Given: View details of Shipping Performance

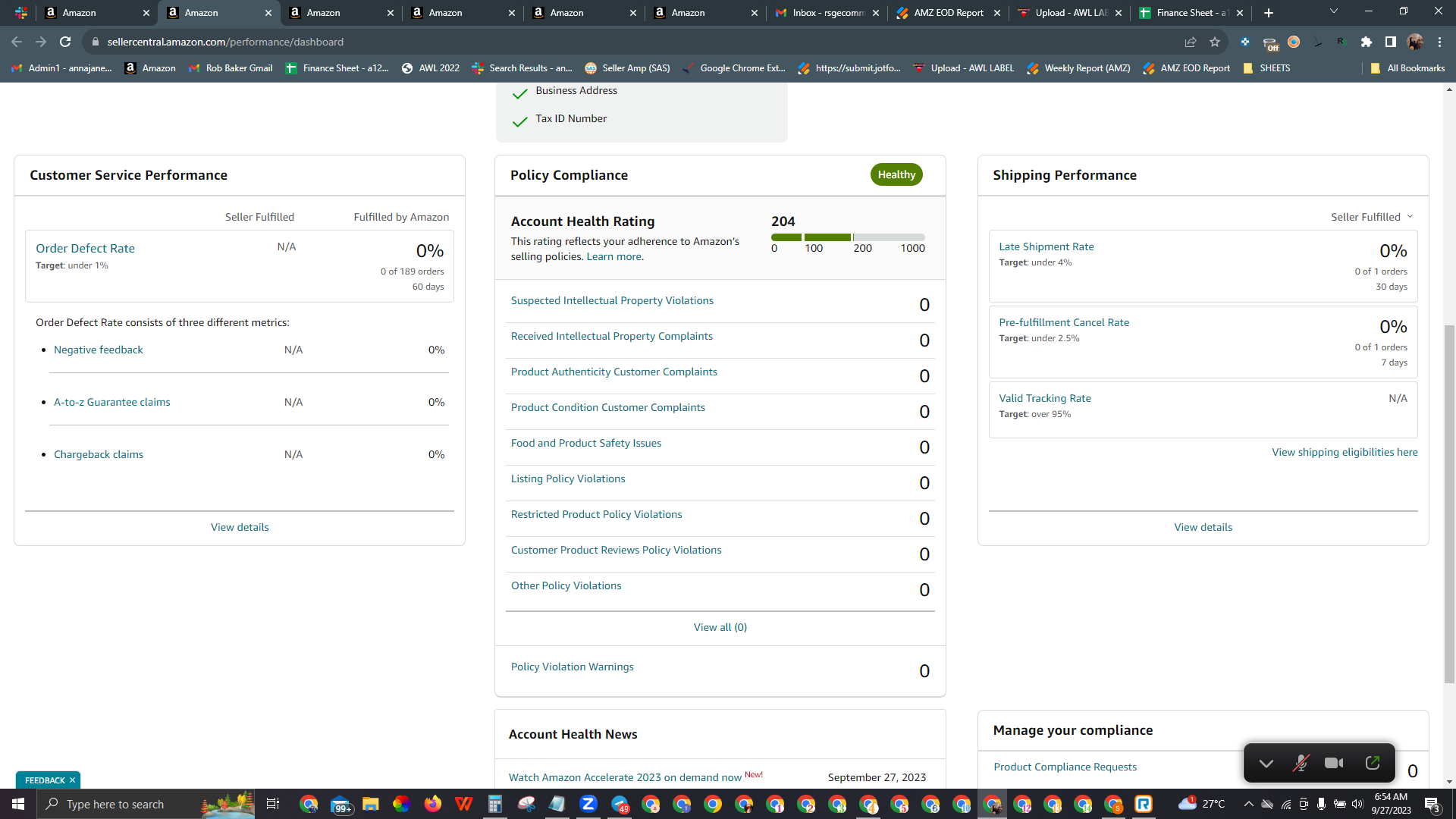Looking at the screenshot, I should (x=1203, y=527).
